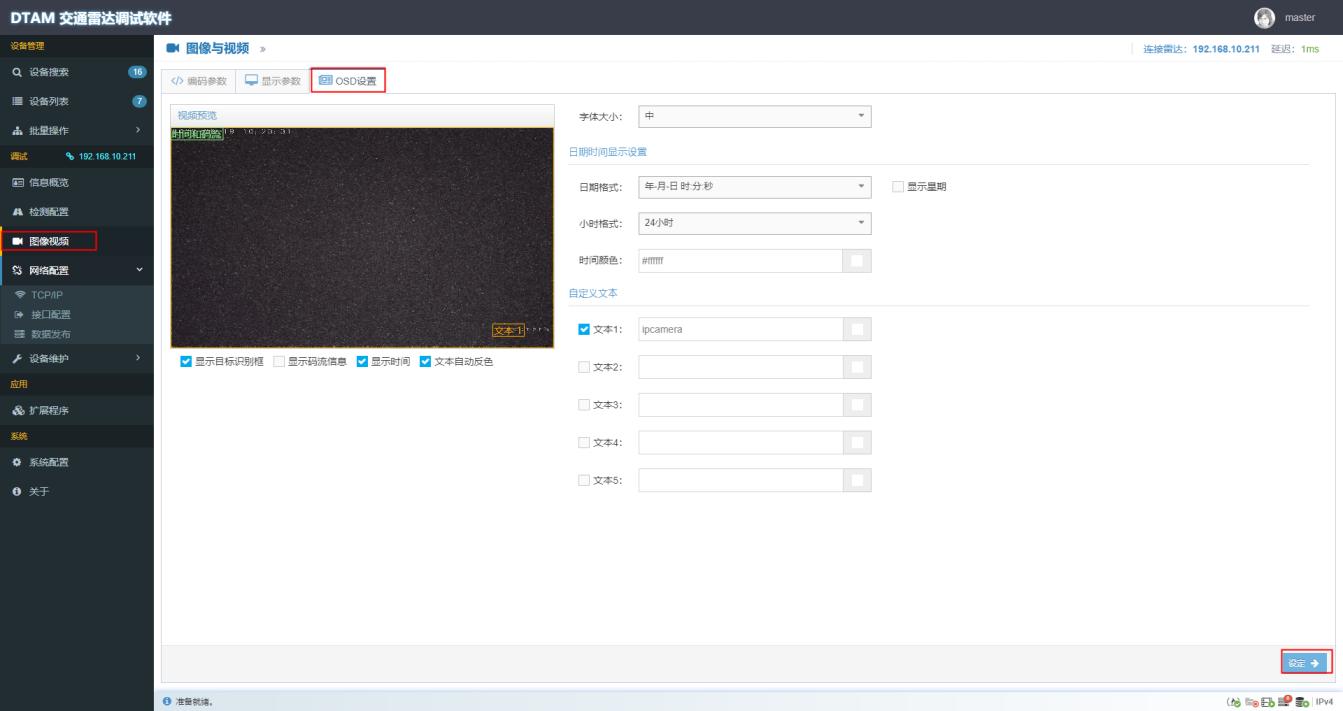The image size is (1343, 711).
Task: Open 系统配置 gear icon
Action: coord(17,463)
